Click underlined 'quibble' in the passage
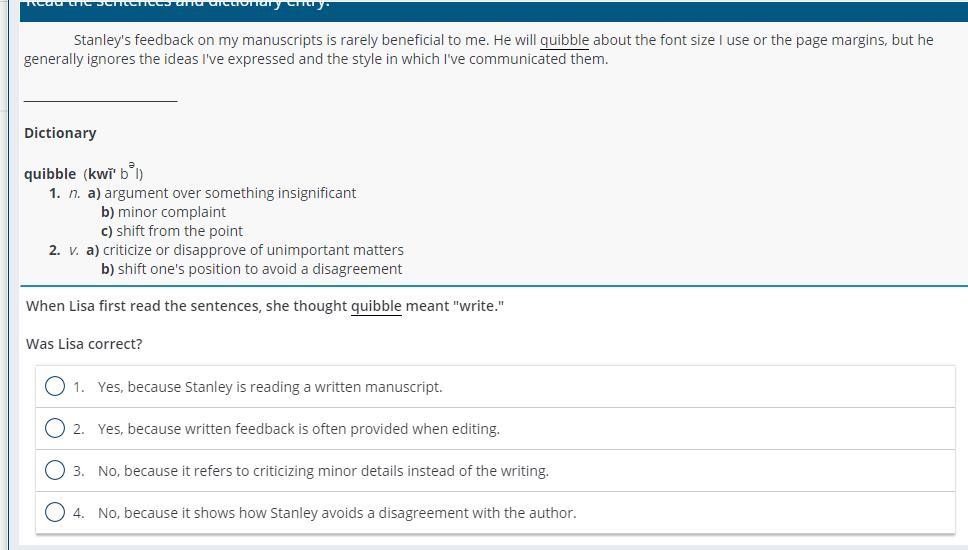Screen dimensions: 968x550 tap(565, 40)
